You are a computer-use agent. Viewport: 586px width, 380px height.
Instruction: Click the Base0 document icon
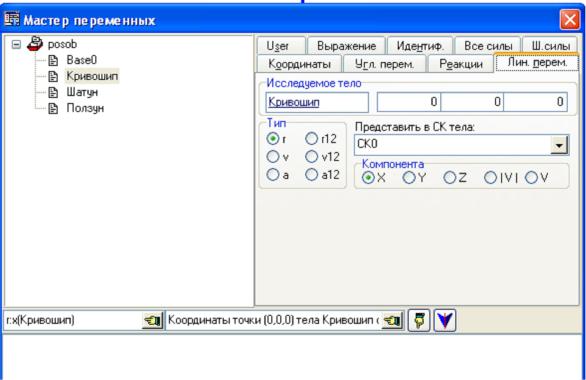click(x=53, y=60)
